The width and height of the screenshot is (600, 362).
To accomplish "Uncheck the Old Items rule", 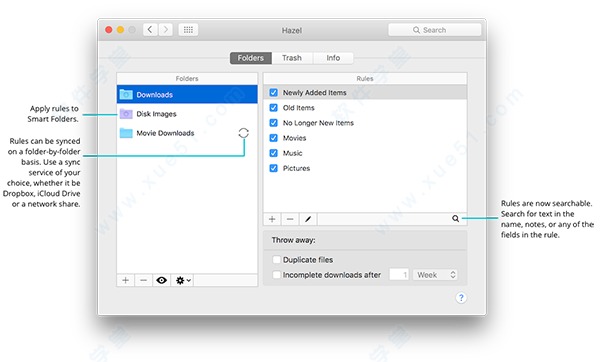I will point(274,108).
